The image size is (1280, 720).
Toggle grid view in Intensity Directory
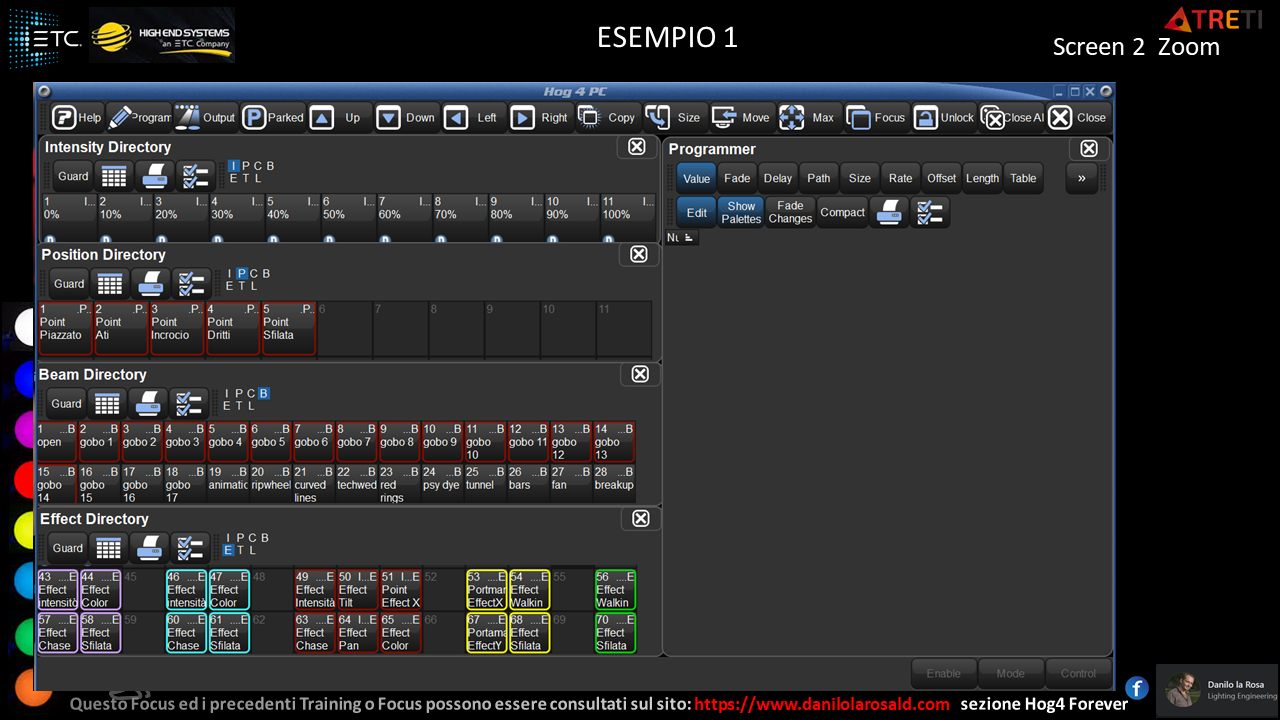coord(114,176)
